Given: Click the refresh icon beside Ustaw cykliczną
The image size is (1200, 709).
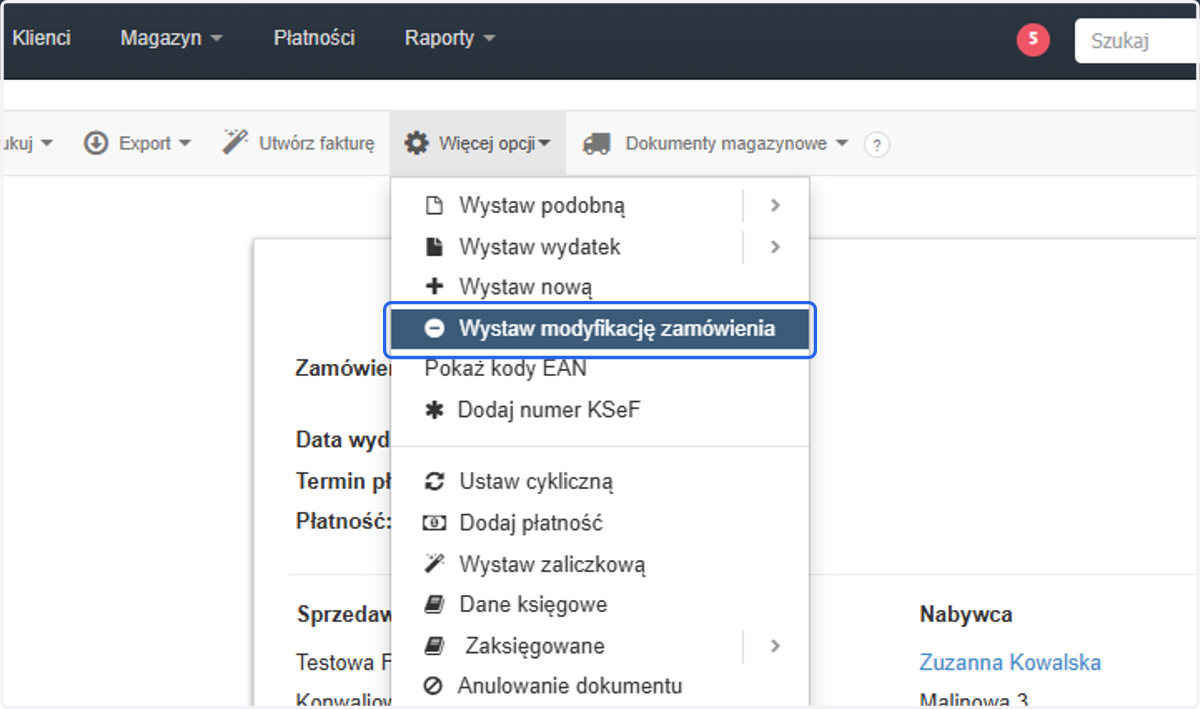Looking at the screenshot, I should coord(434,481).
